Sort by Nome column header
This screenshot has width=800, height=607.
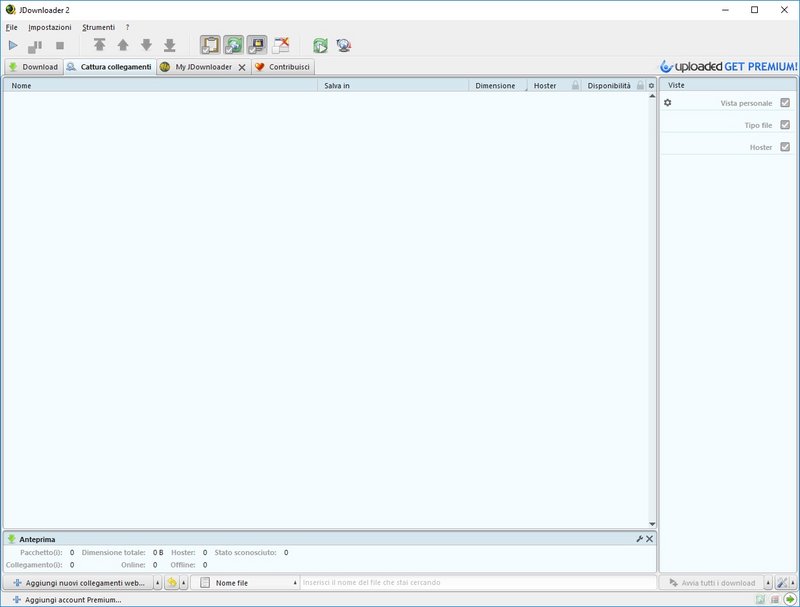tap(160, 86)
